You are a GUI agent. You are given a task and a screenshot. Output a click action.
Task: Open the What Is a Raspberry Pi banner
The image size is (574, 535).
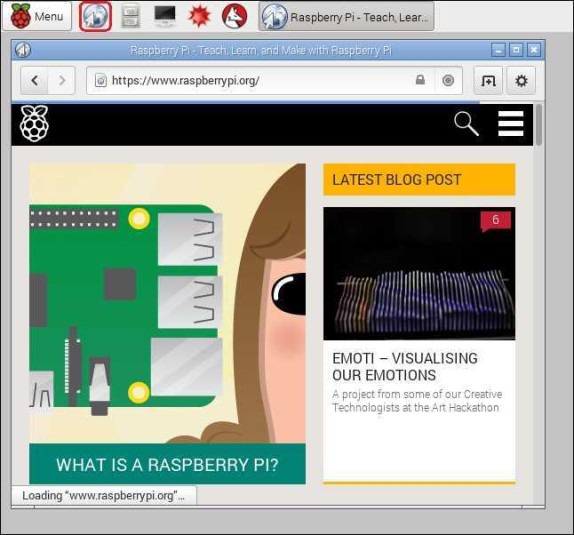click(167, 464)
